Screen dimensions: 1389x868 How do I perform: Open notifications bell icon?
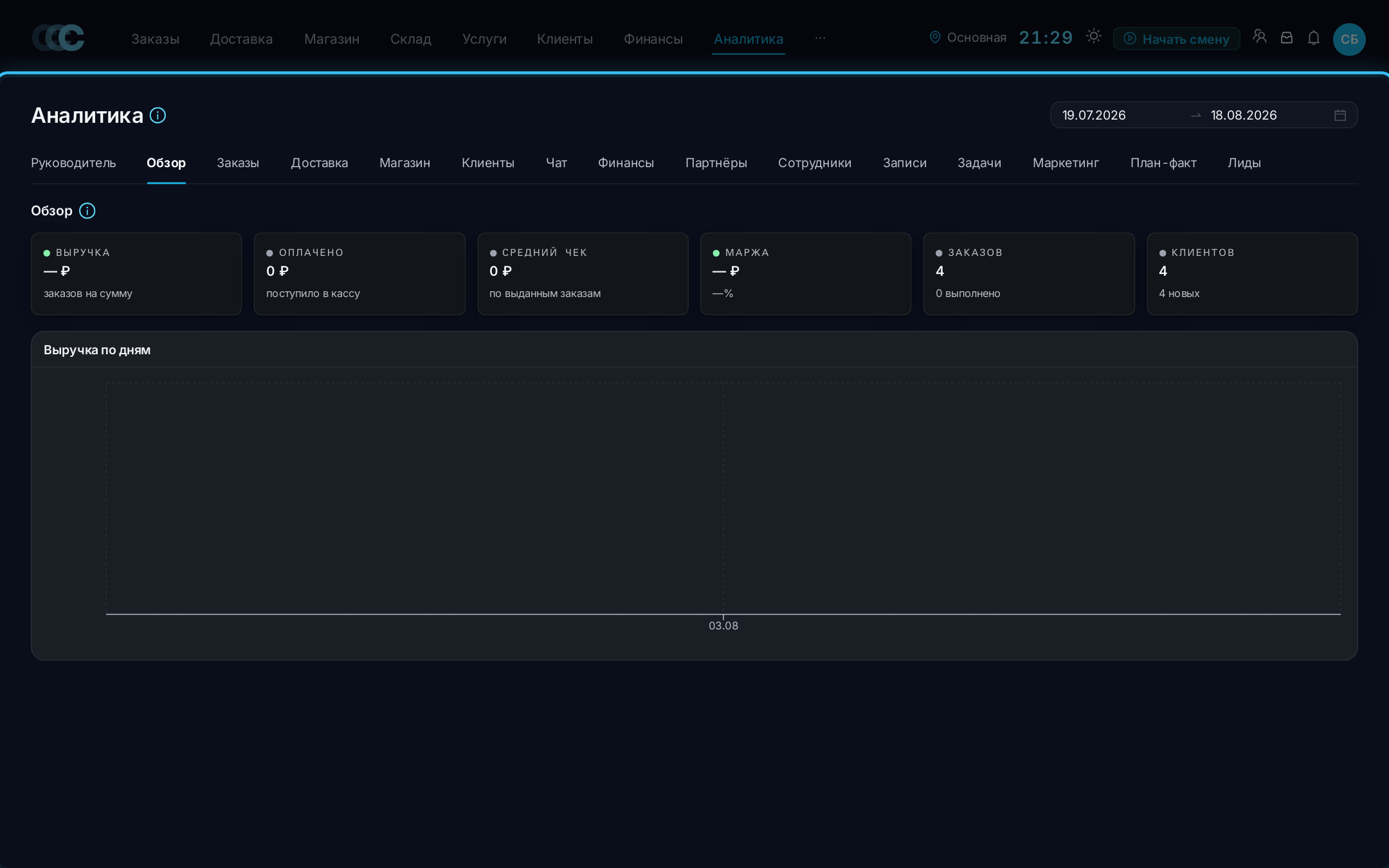(x=1314, y=38)
